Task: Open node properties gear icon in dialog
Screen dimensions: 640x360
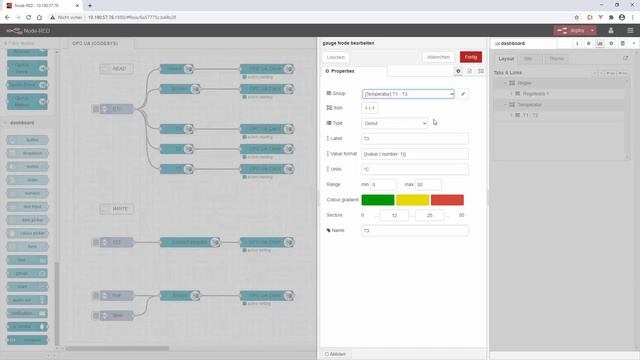Action: tap(458, 71)
